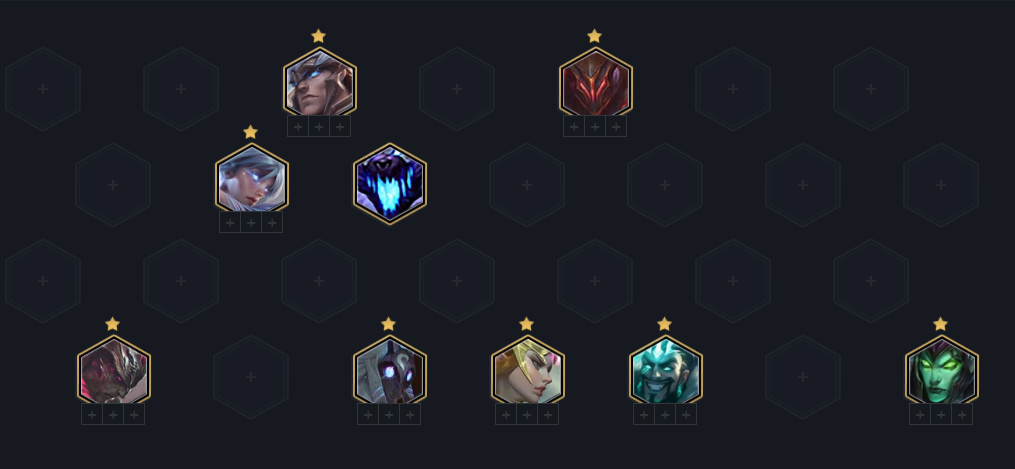Screen dimensions: 1015x469
Task: Select the silver-haired woman champion portrait
Action: coord(252,179)
